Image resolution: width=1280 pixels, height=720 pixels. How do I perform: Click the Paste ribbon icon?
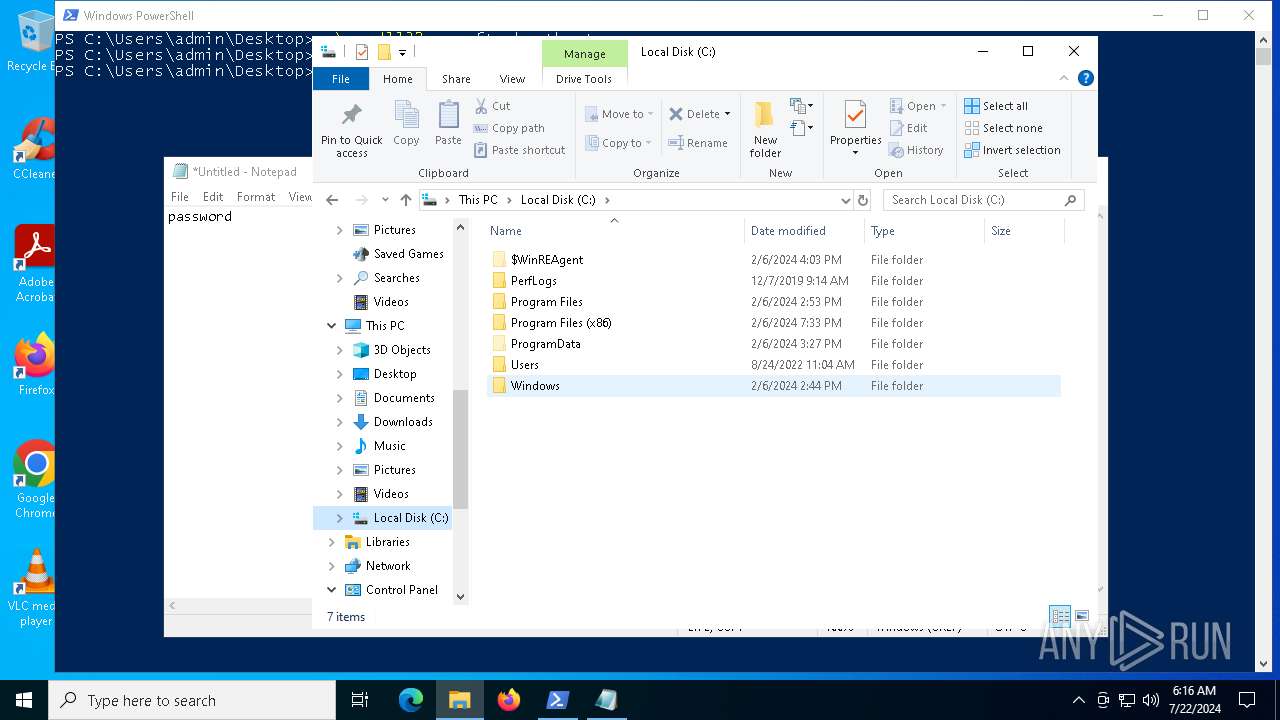tap(448, 123)
